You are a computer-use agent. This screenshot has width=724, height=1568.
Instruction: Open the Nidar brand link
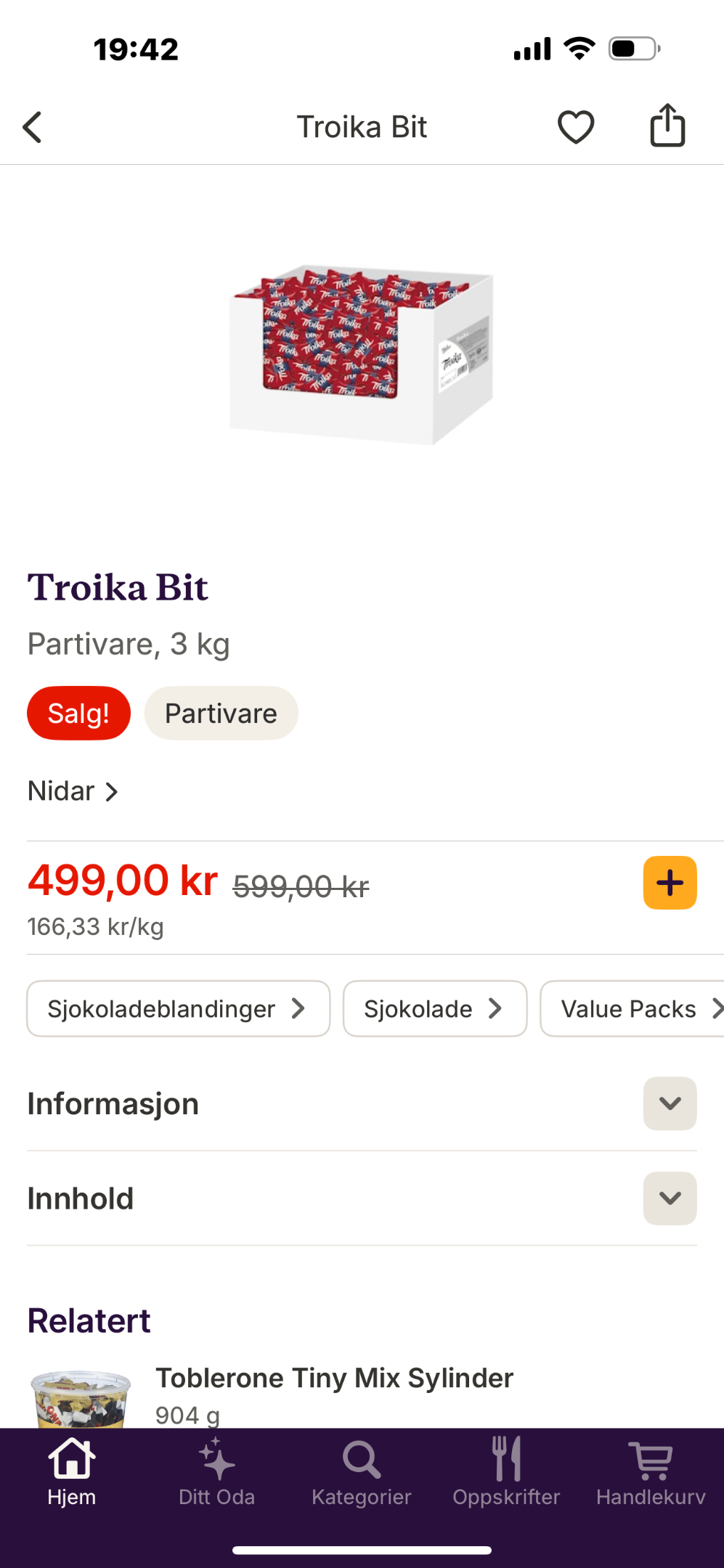pos(73,791)
